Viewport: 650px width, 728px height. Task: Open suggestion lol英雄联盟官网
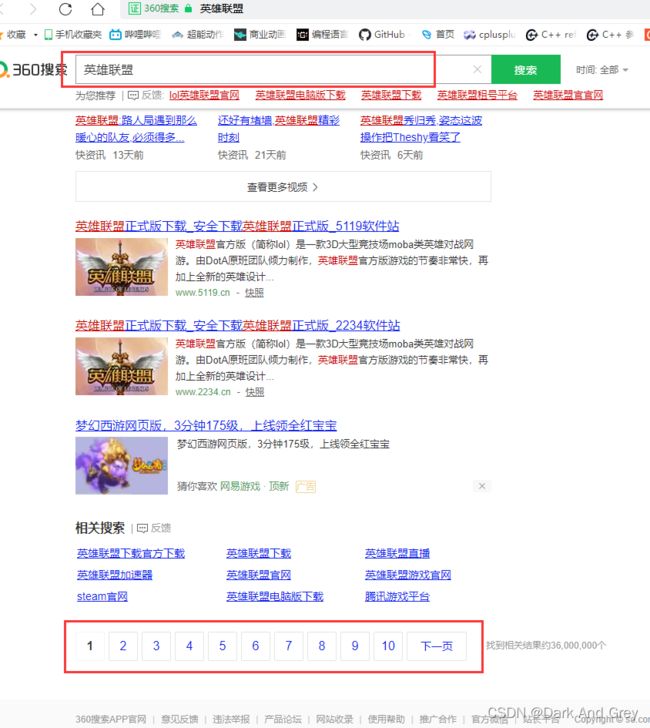[204, 95]
